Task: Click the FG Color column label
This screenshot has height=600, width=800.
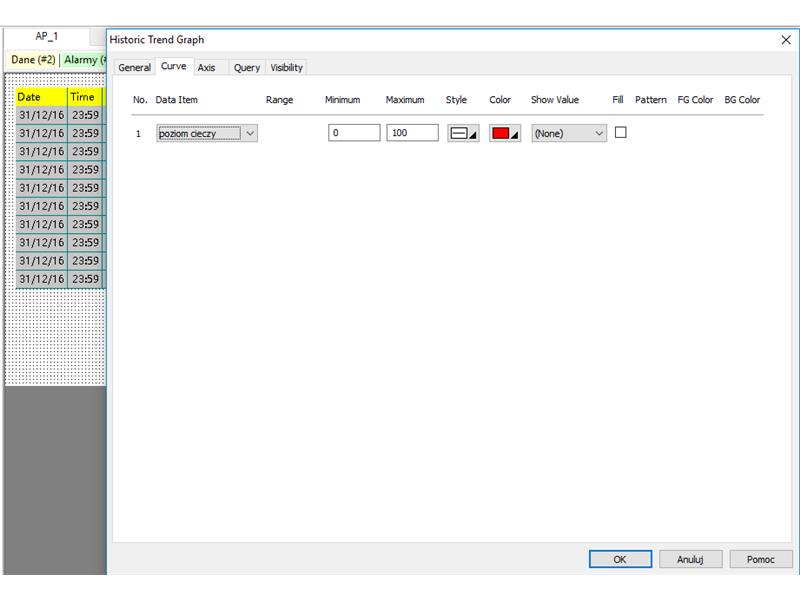Action: click(695, 99)
